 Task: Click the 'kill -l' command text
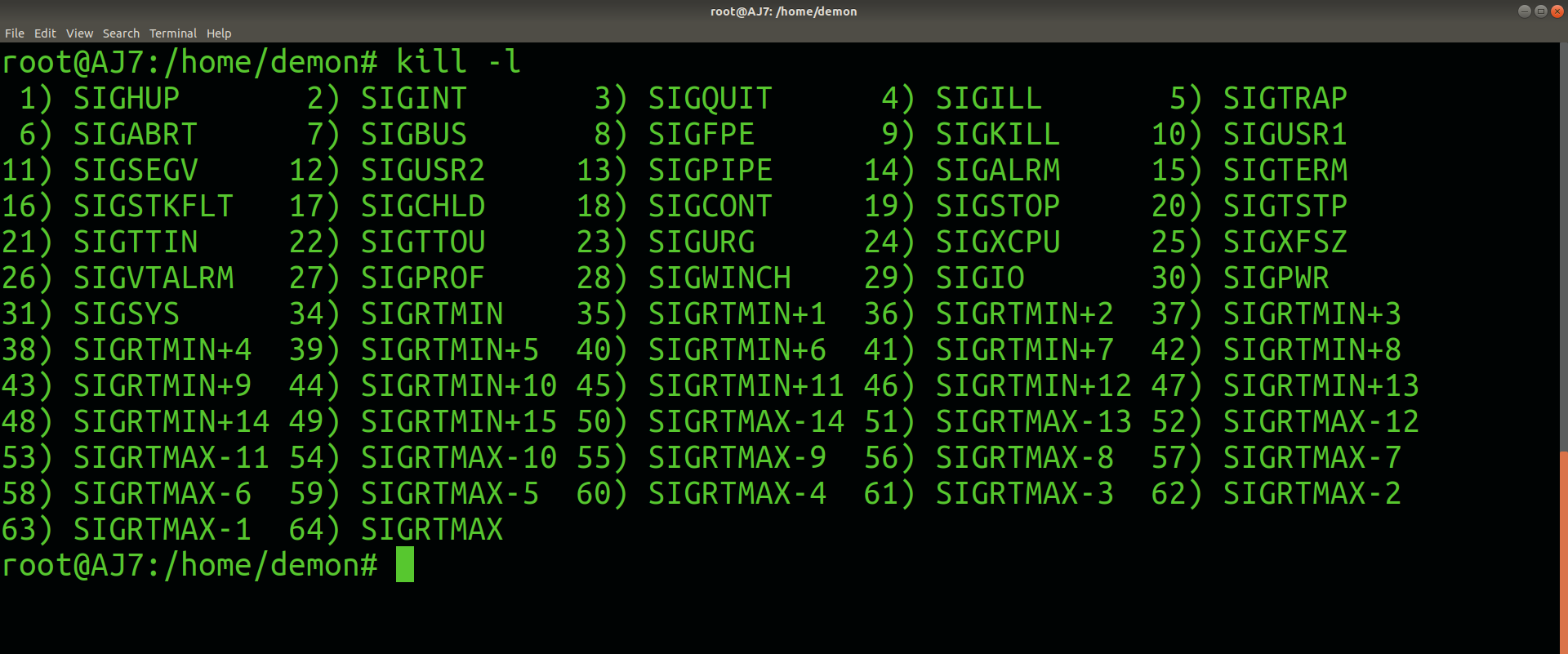coord(458,62)
